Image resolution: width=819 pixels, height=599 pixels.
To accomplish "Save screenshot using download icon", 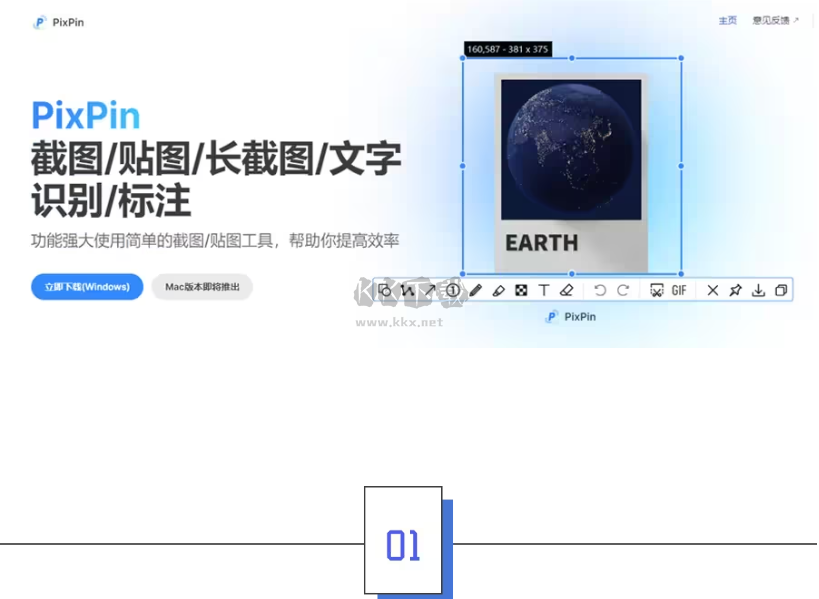I will click(x=758, y=290).
